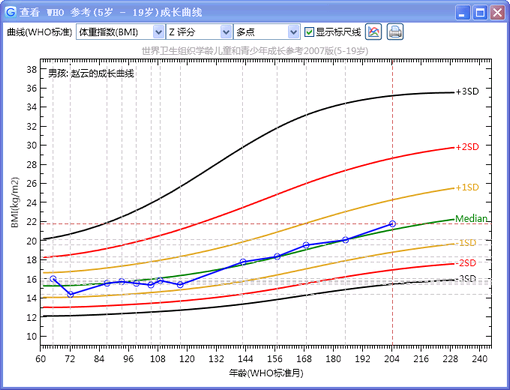The height and width of the screenshot is (390, 510).
Task: Click the data point at 72 months
Action: [70, 295]
